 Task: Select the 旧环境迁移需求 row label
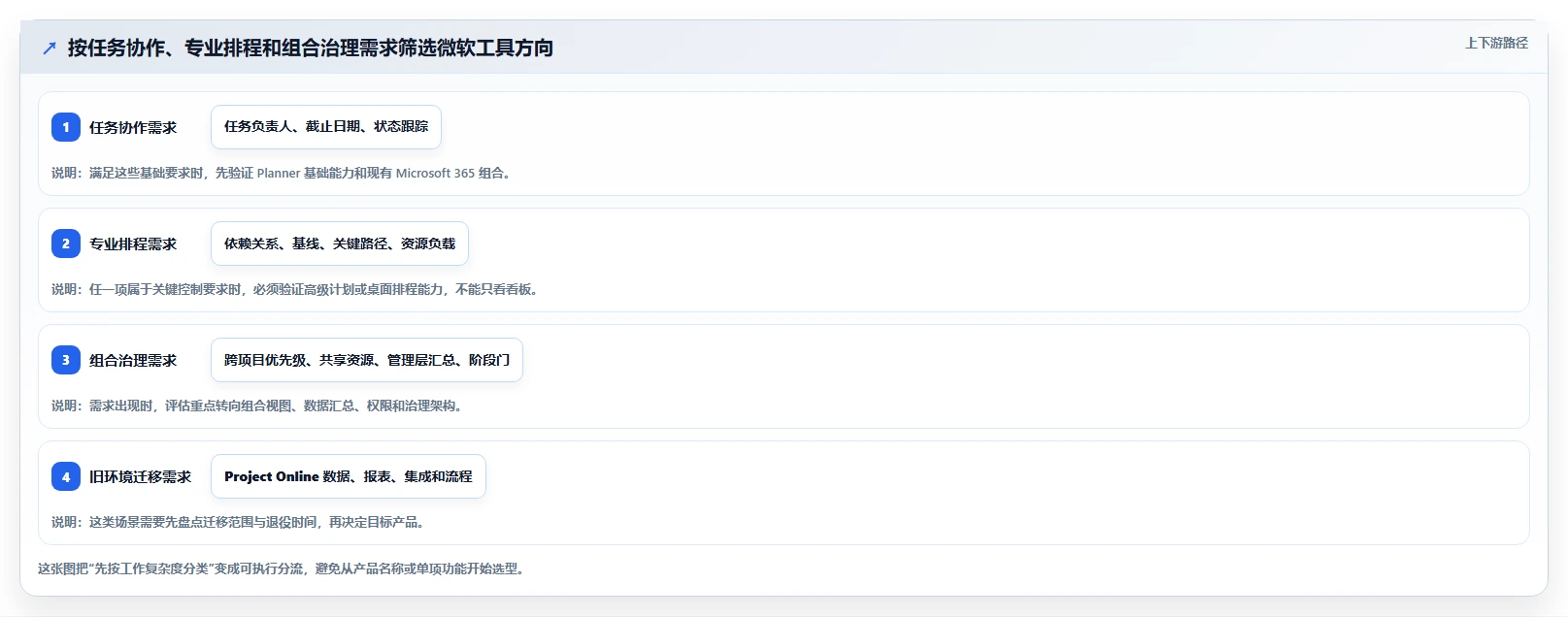click(141, 476)
